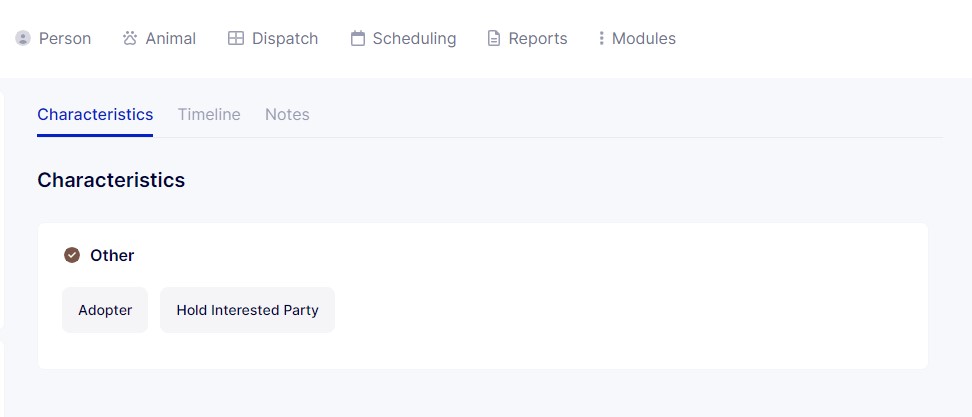Click the Scheduling calendar icon
This screenshot has width=972, height=417.
coord(358,39)
